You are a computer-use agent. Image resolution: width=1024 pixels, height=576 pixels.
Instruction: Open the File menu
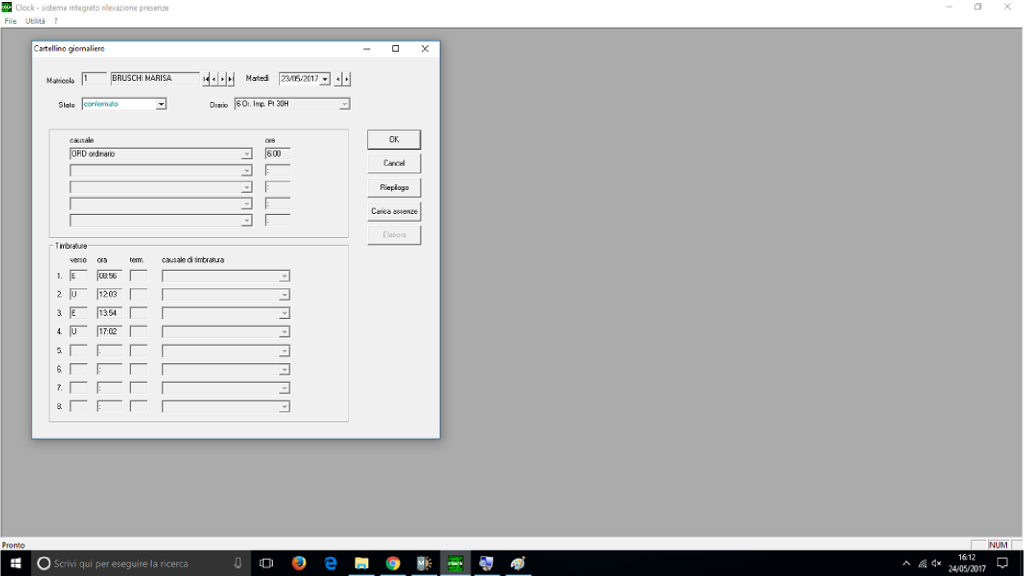[x=11, y=21]
